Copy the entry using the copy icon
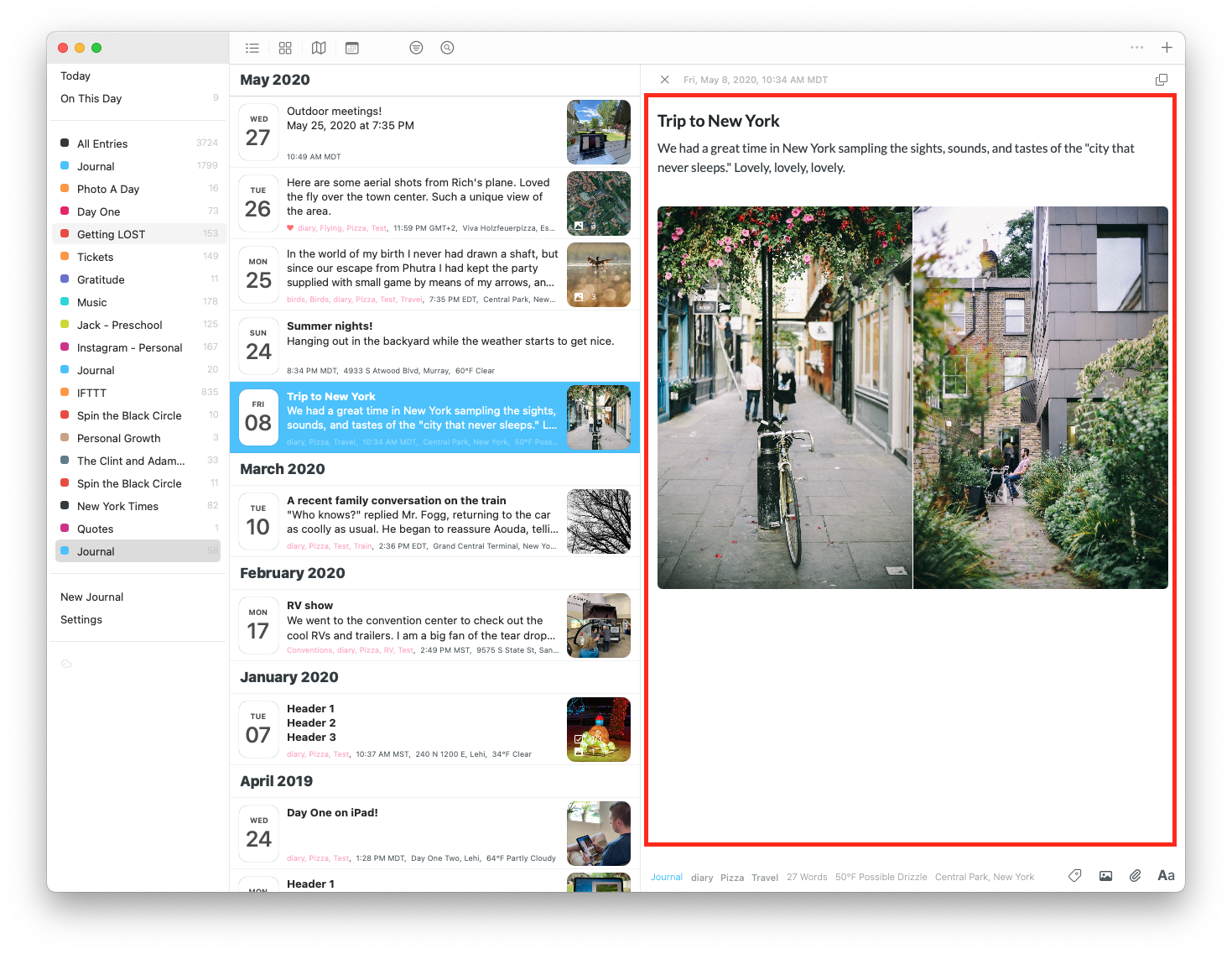The image size is (1232, 954). tap(1162, 79)
